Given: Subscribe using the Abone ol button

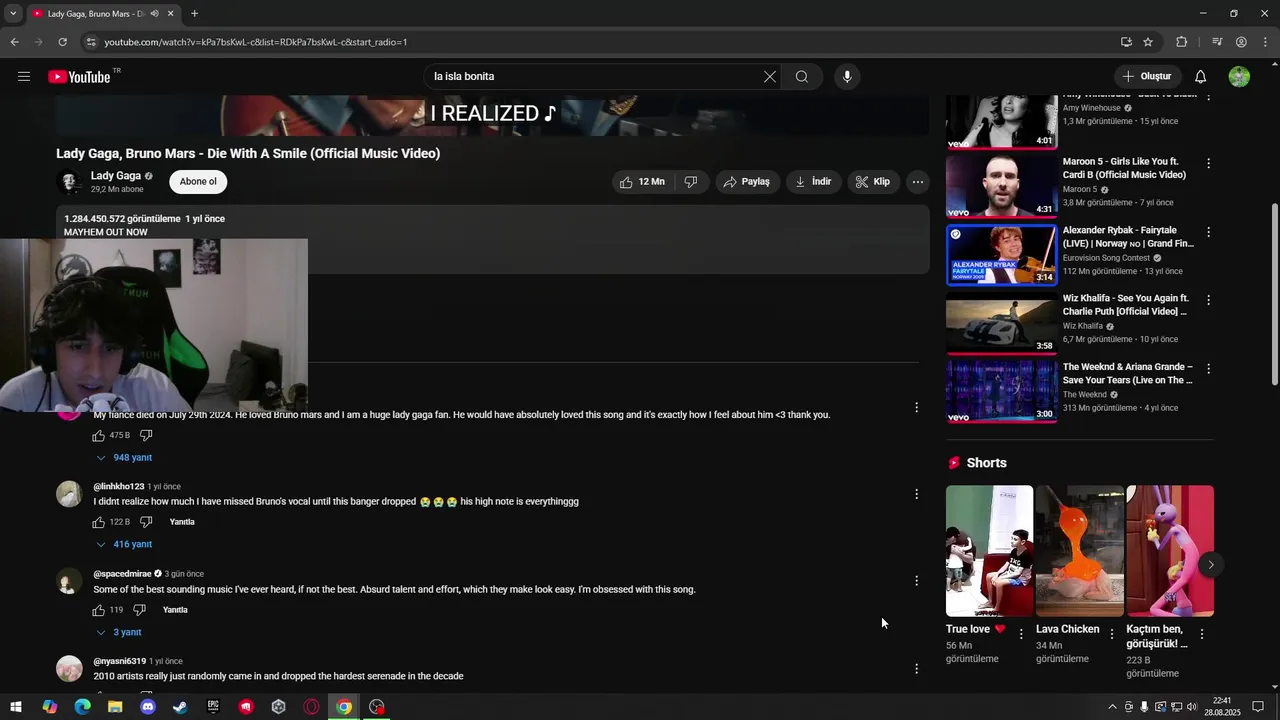Looking at the screenshot, I should 198,182.
